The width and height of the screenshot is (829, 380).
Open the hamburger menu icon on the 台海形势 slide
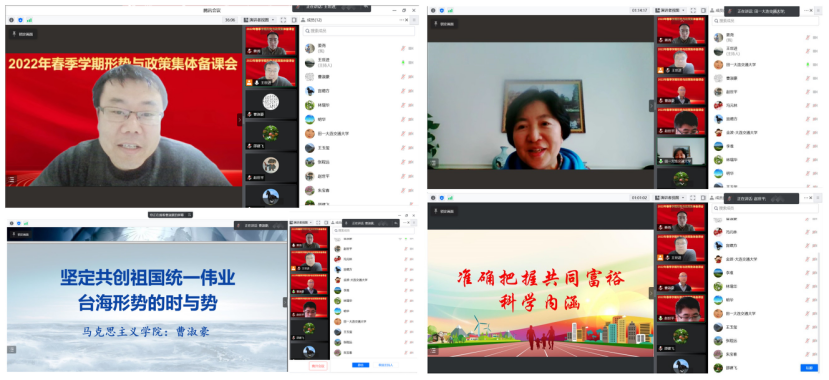(11, 349)
